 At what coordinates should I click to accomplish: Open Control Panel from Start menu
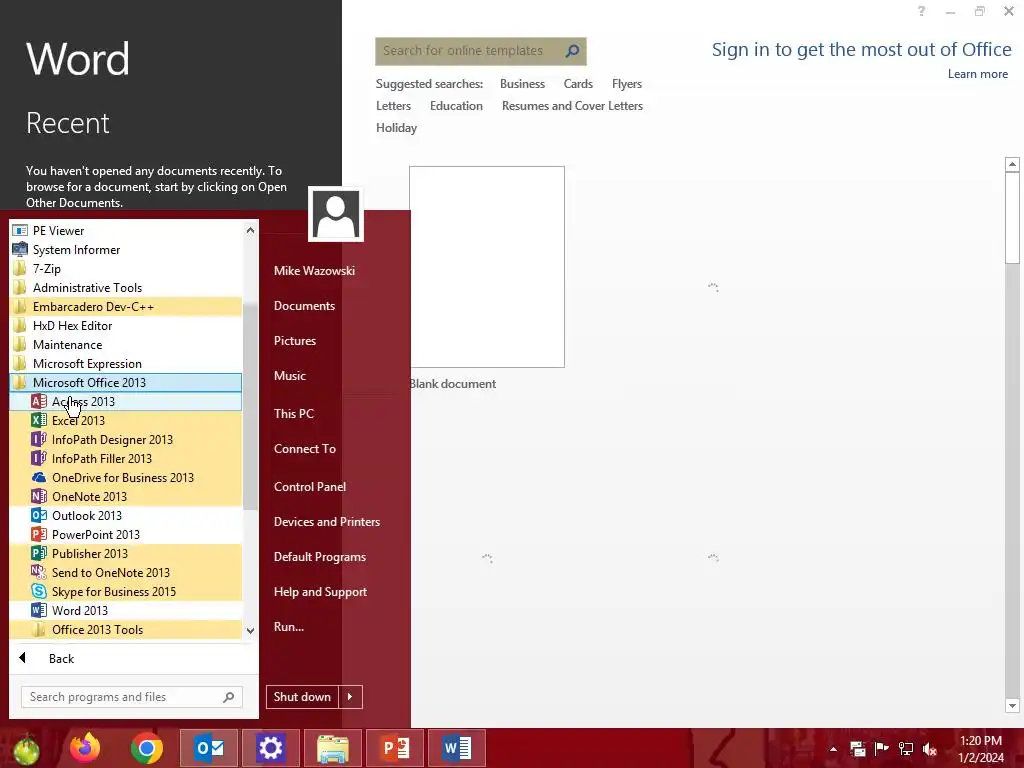coord(310,487)
